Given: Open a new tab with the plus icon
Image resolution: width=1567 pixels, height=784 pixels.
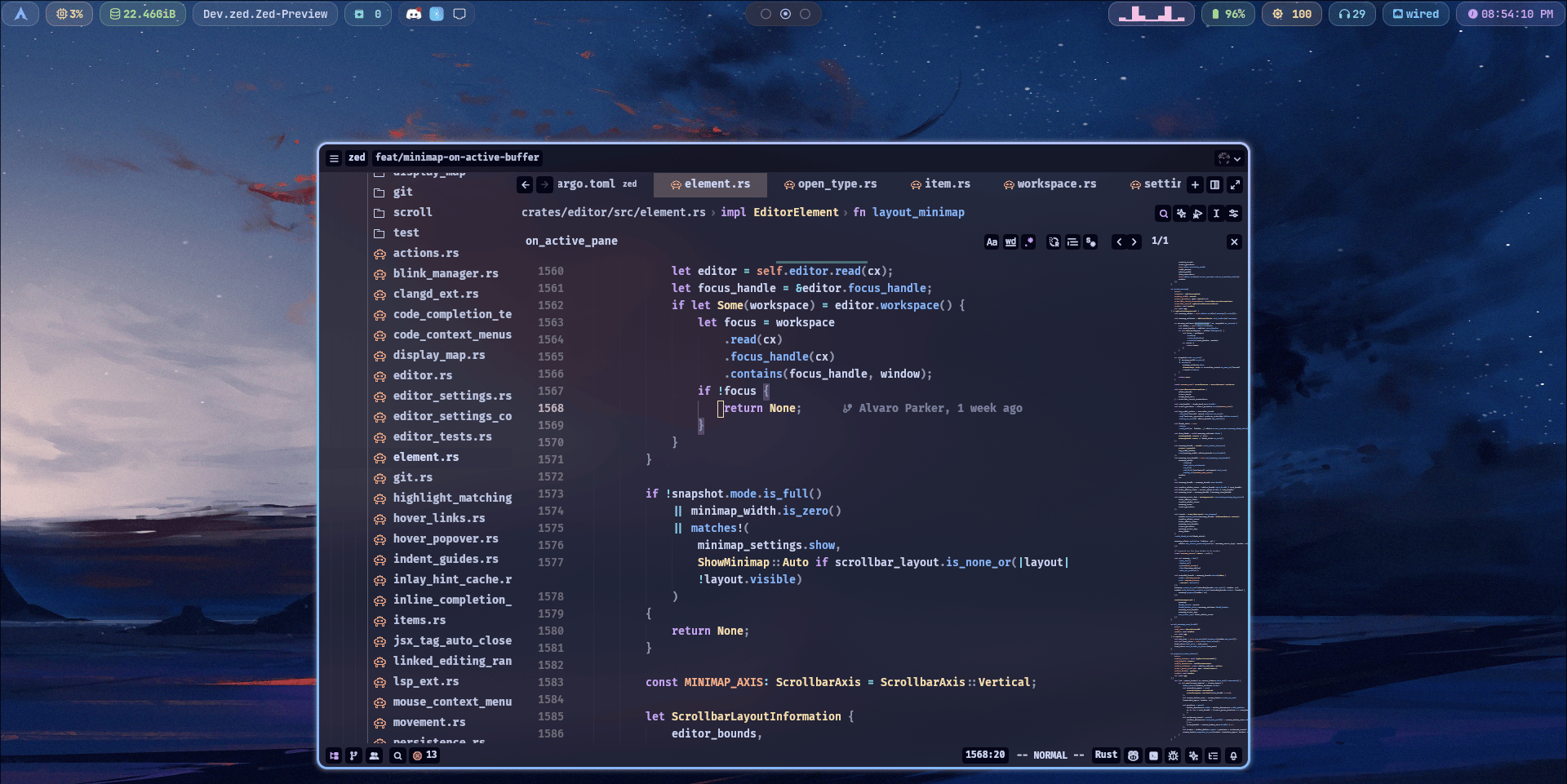Looking at the screenshot, I should [x=1195, y=185].
